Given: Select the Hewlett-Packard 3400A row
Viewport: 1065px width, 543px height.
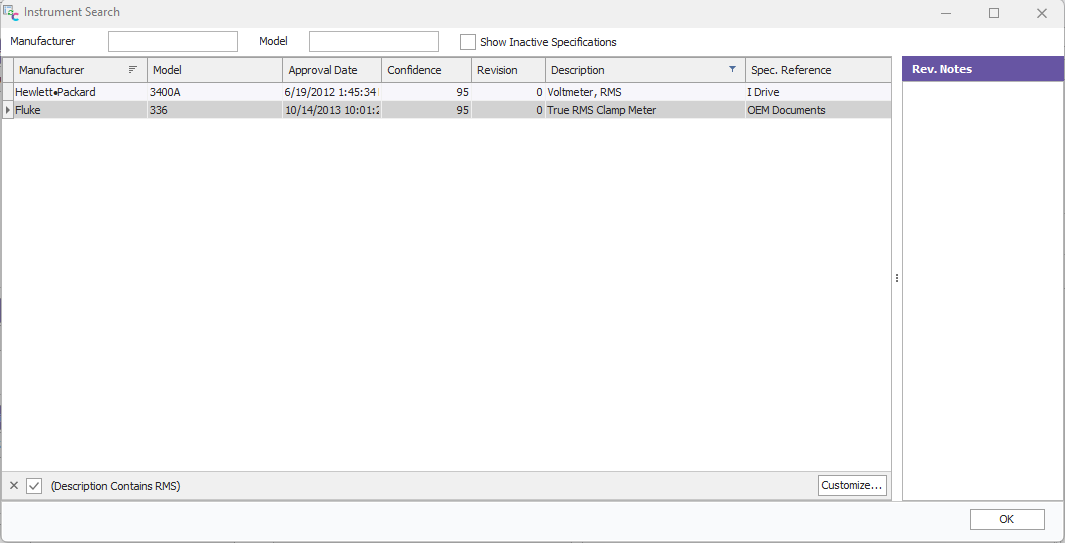Looking at the screenshot, I should [300, 92].
